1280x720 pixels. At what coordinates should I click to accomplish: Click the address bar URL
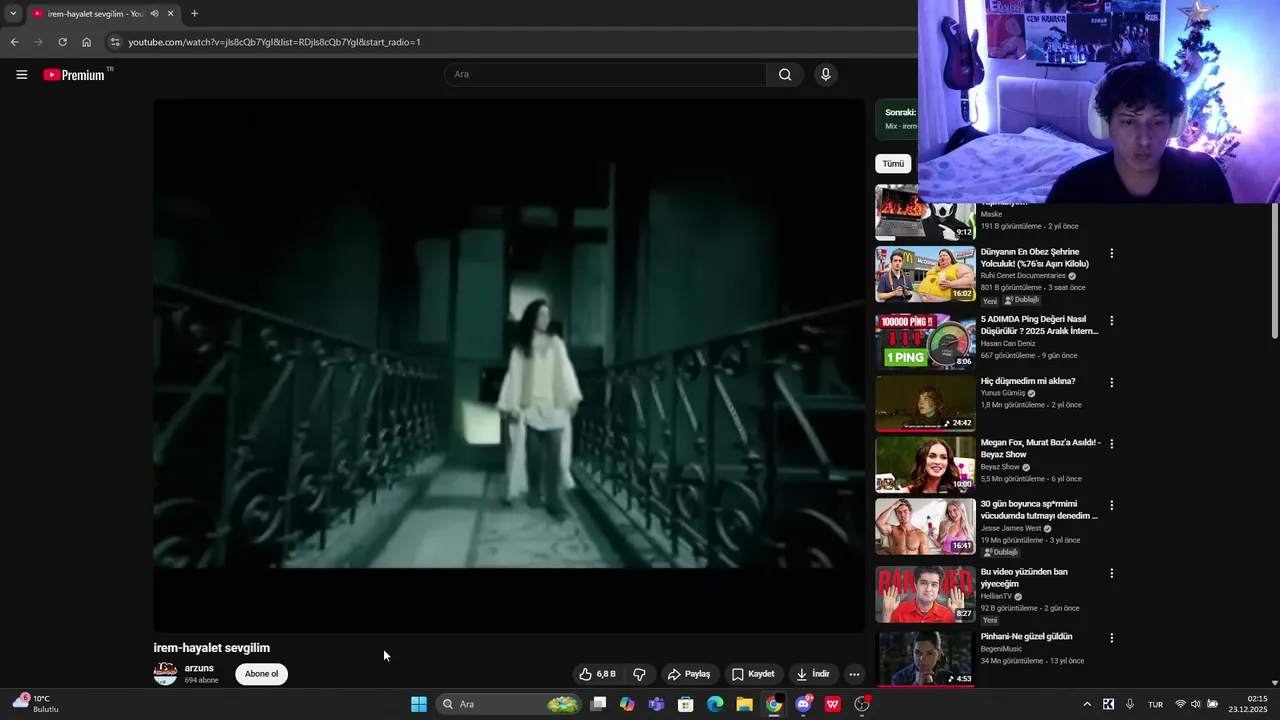pyautogui.click(x=274, y=42)
